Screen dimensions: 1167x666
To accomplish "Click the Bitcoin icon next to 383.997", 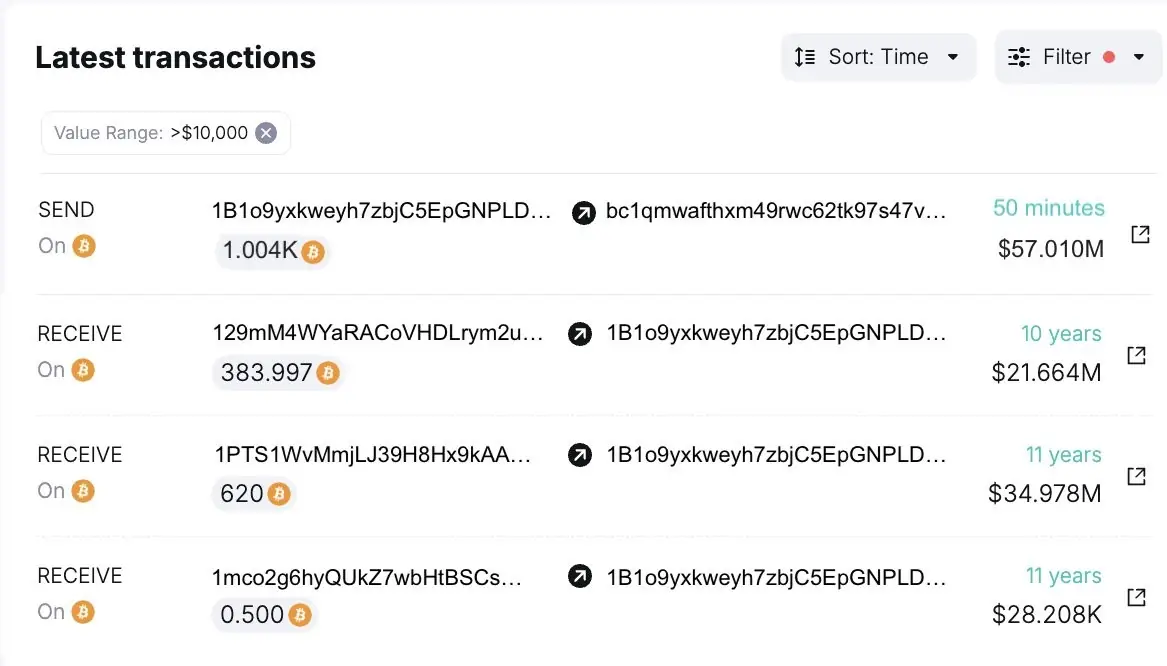I will [x=327, y=373].
